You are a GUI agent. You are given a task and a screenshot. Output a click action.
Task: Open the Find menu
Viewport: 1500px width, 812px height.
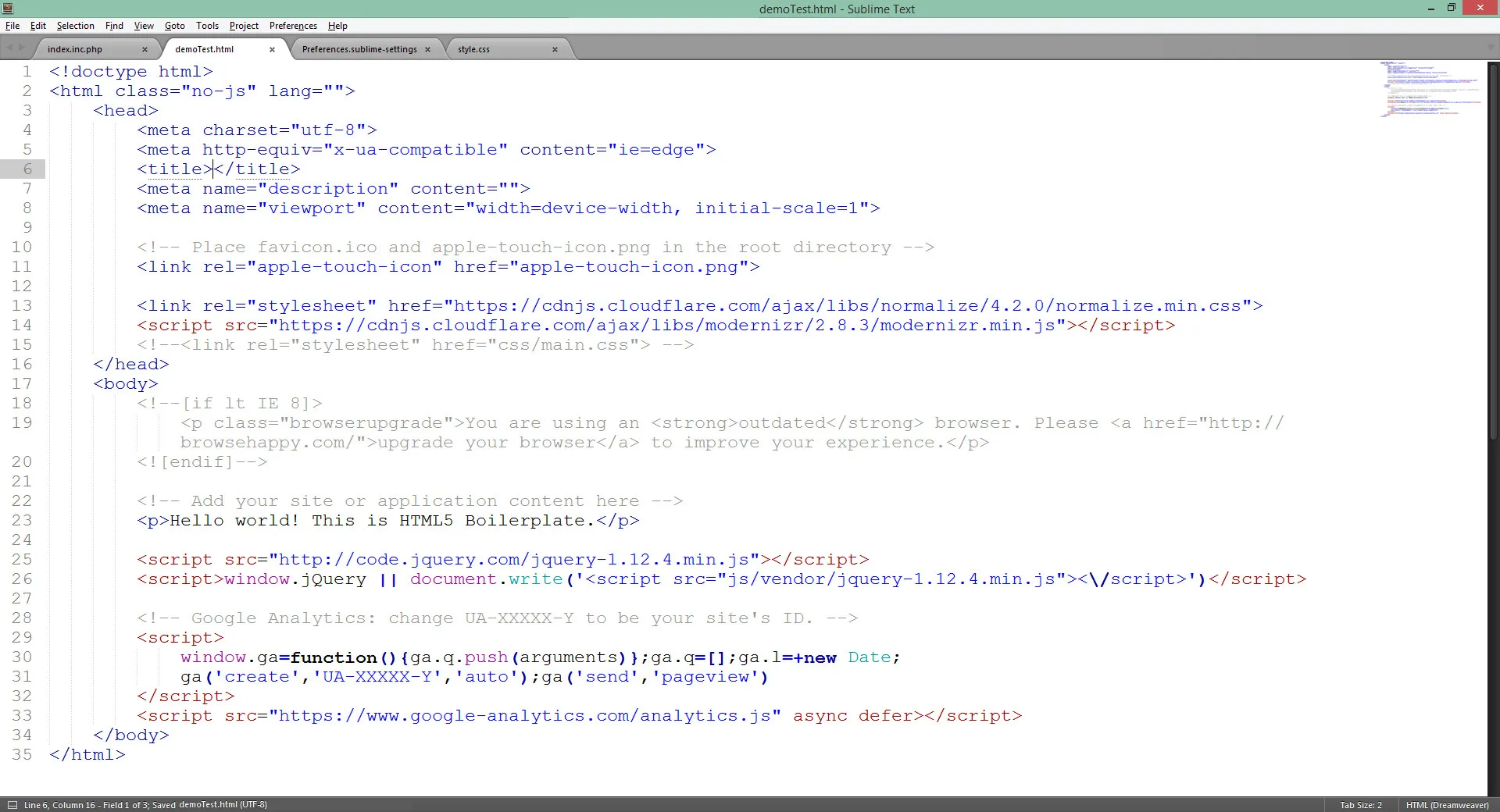pyautogui.click(x=114, y=26)
